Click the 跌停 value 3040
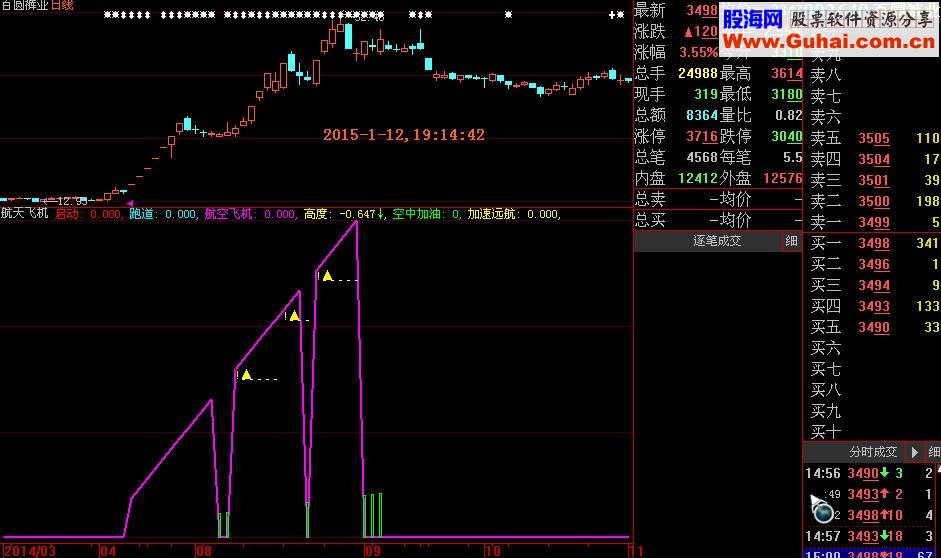The height and width of the screenshot is (558, 941). [787, 137]
